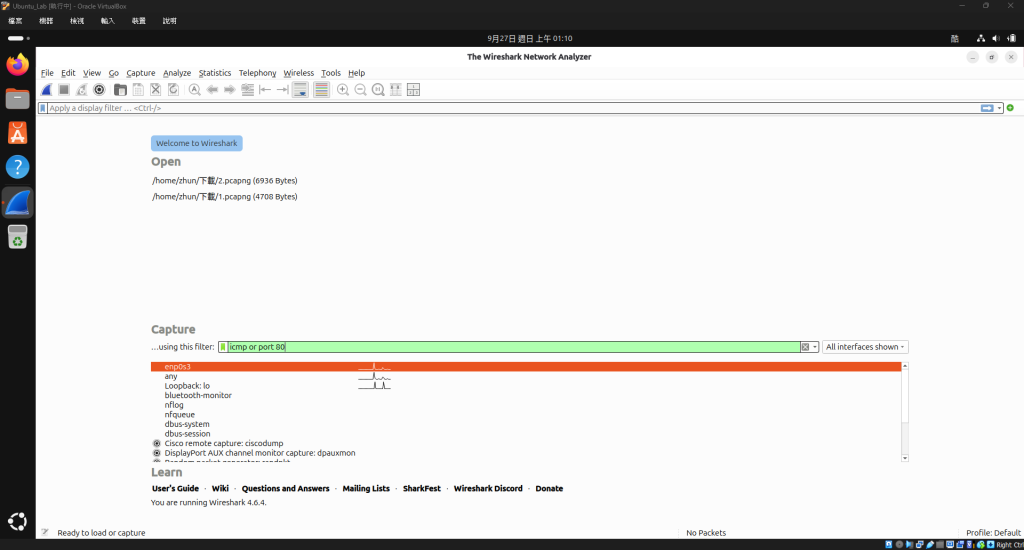Open the Statistics menu
The image size is (1024, 550).
[x=215, y=73]
